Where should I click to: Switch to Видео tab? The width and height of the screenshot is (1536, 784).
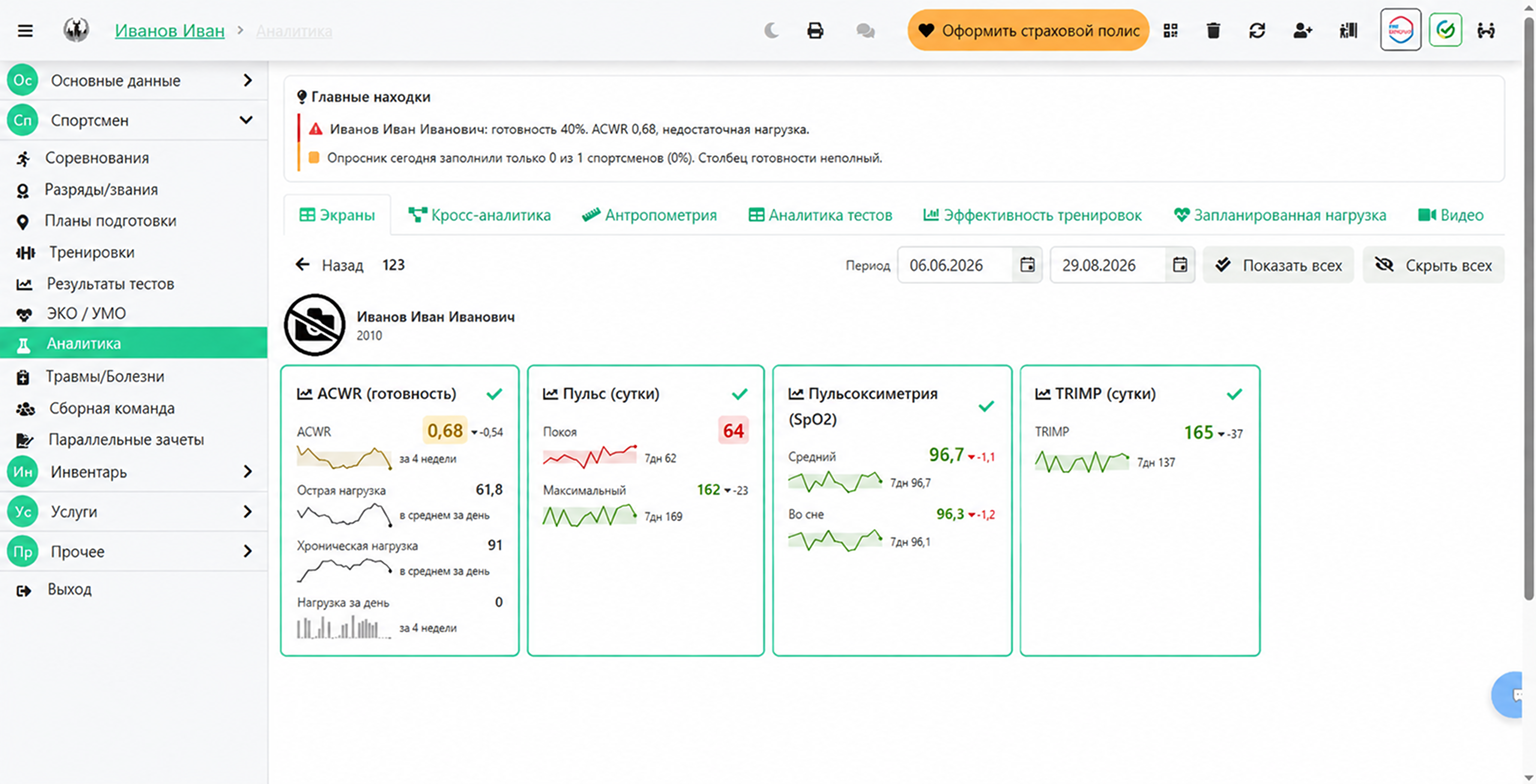point(1450,215)
